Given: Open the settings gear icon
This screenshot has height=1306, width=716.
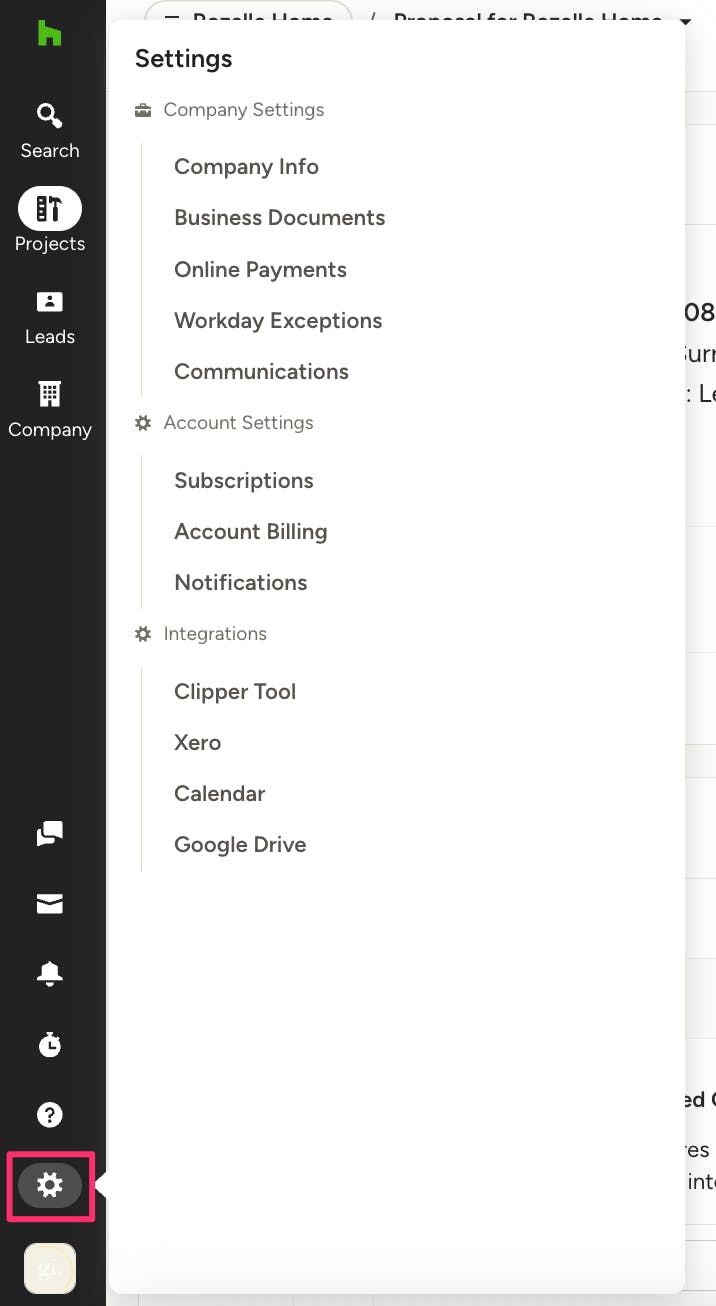Looking at the screenshot, I should [49, 1185].
